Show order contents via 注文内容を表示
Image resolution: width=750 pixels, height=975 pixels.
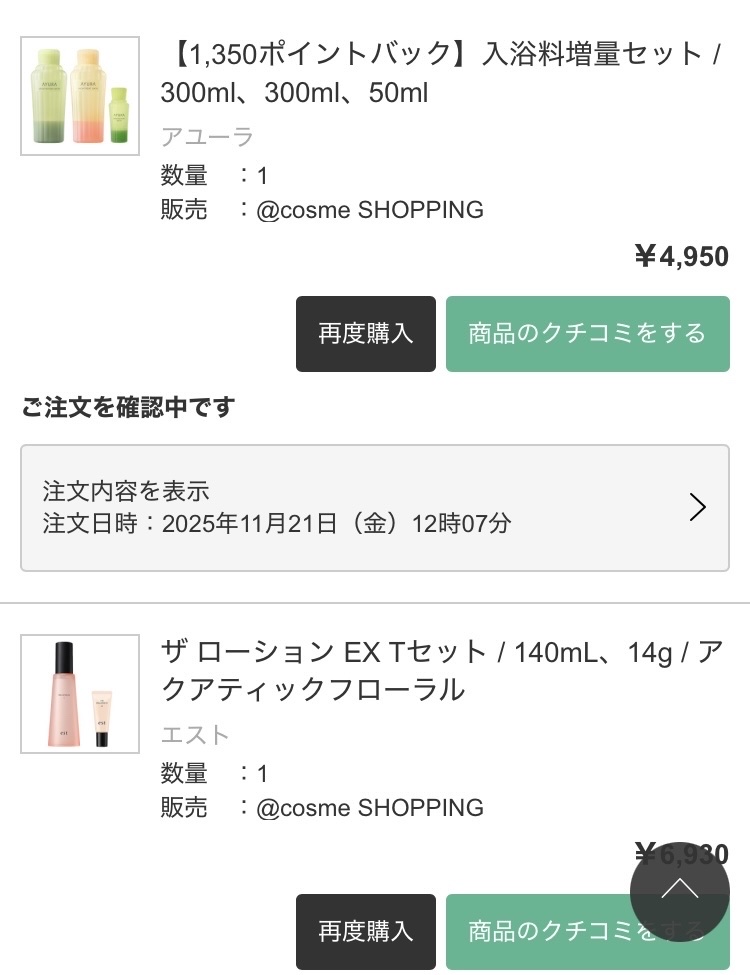(x=126, y=491)
